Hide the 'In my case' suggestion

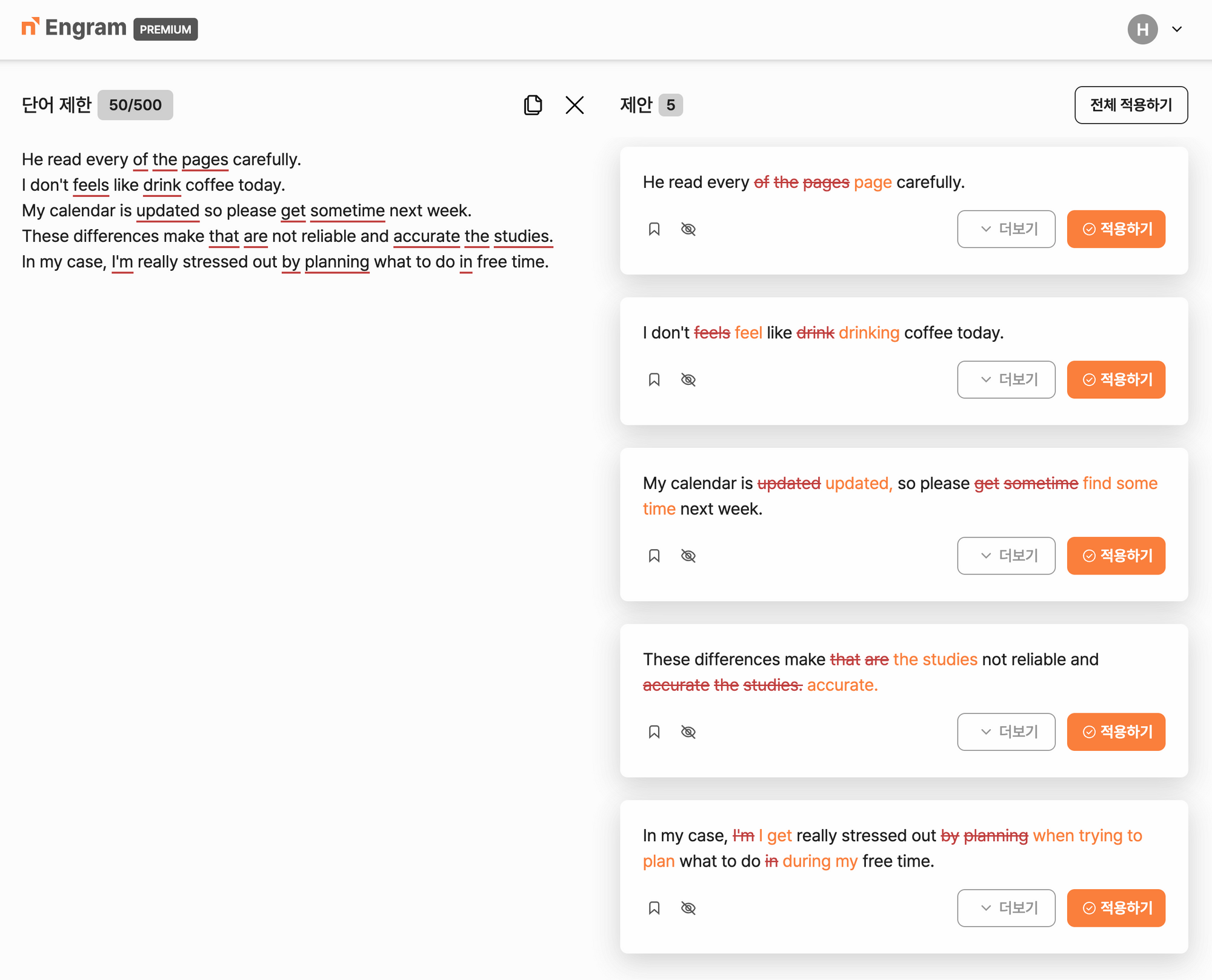pyautogui.click(x=688, y=908)
